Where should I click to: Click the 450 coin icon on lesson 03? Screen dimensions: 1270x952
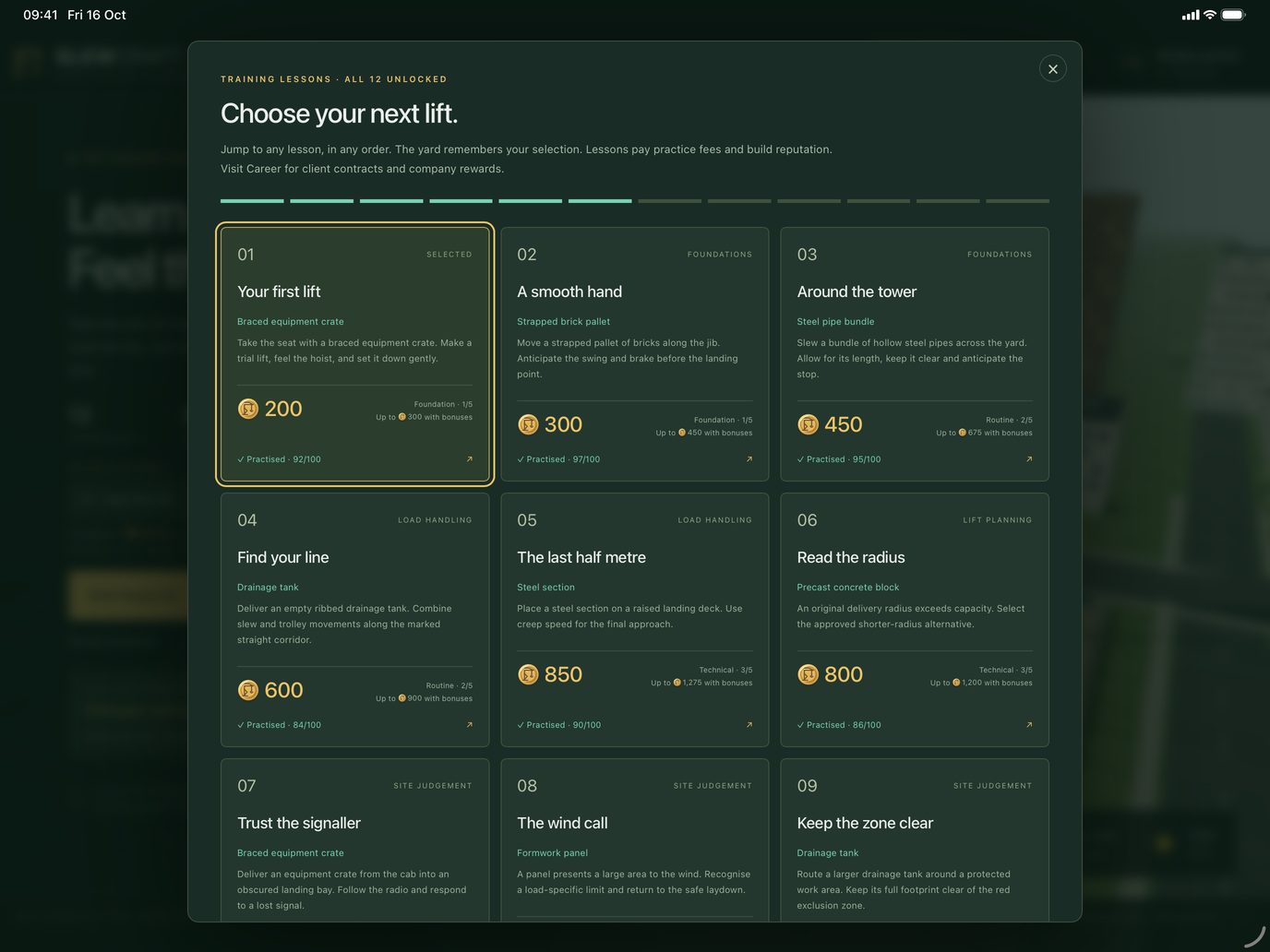808,424
